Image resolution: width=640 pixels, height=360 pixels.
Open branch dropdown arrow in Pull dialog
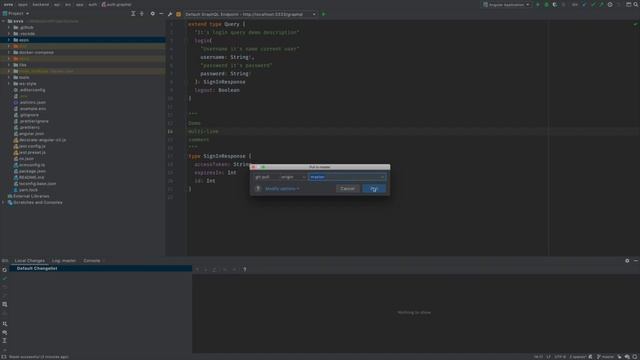(x=382, y=177)
